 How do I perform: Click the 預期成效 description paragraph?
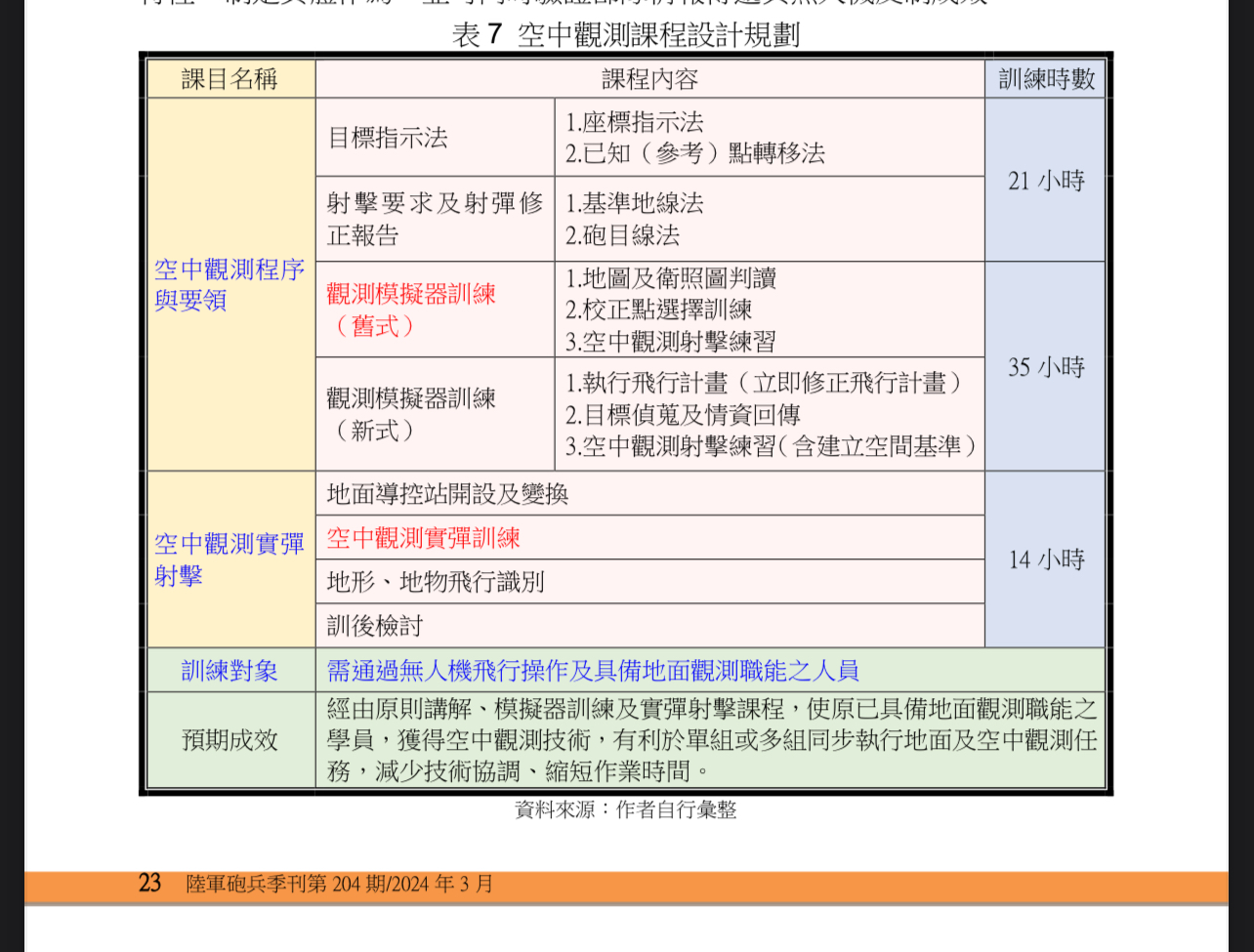712,740
